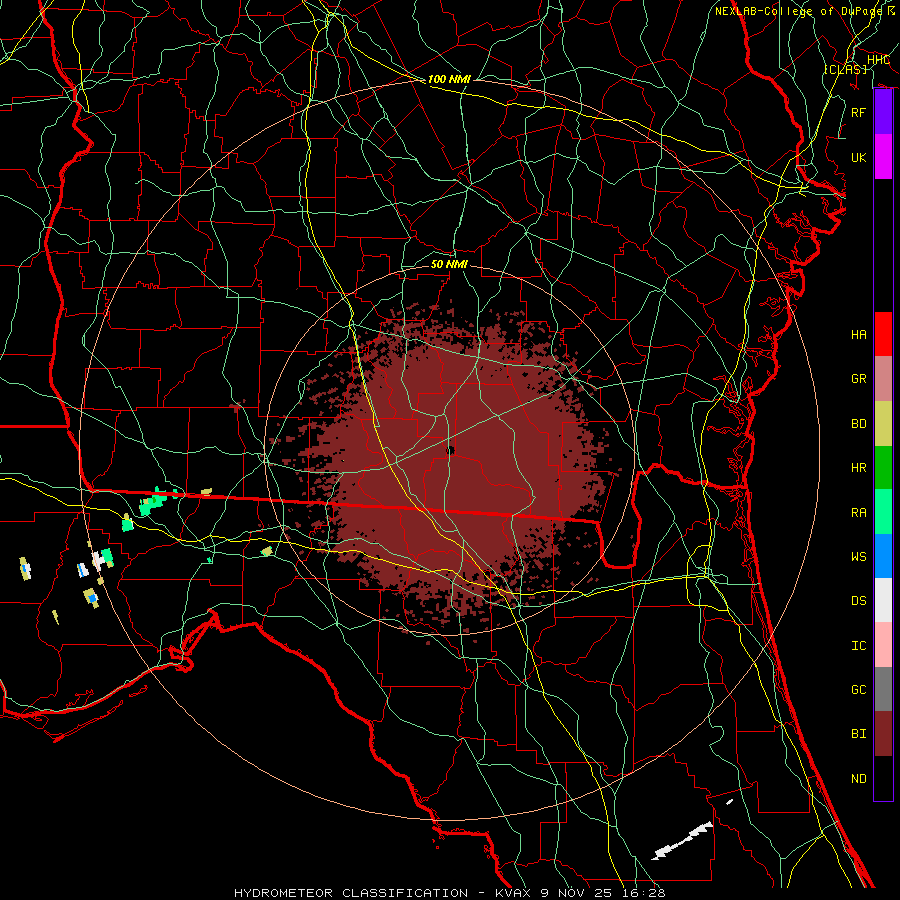Click the black radar site dot at center
This screenshot has height=900, width=900.
coord(451,451)
